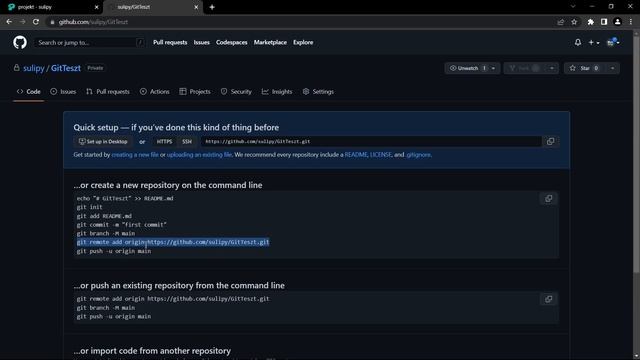Expand the Star lists dropdown
This screenshot has width=640, height=360.
tap(613, 68)
